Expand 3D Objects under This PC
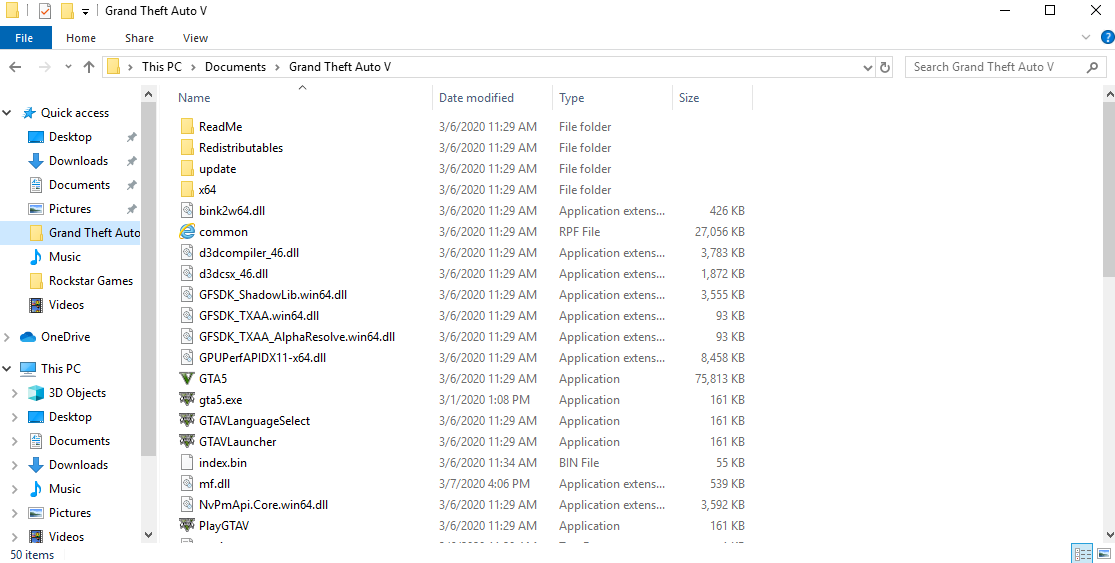The width and height of the screenshot is (1115, 563). coord(15,393)
